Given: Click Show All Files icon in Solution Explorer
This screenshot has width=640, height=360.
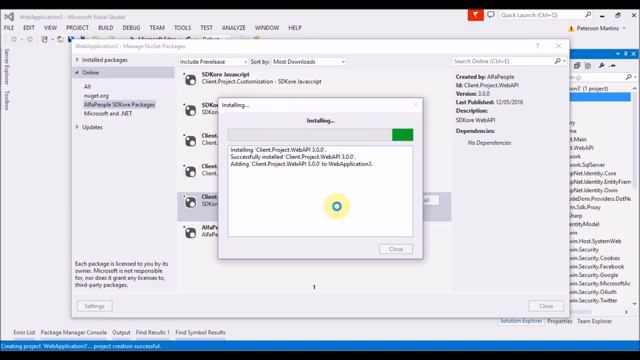Looking at the screenshot, I should (588, 65).
